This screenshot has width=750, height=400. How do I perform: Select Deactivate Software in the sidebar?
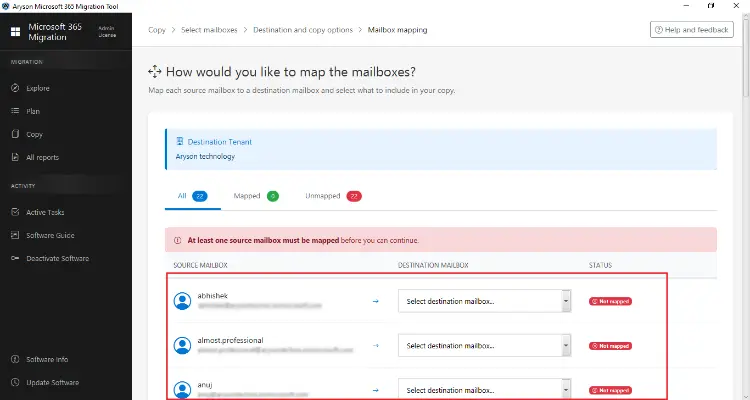[57, 258]
